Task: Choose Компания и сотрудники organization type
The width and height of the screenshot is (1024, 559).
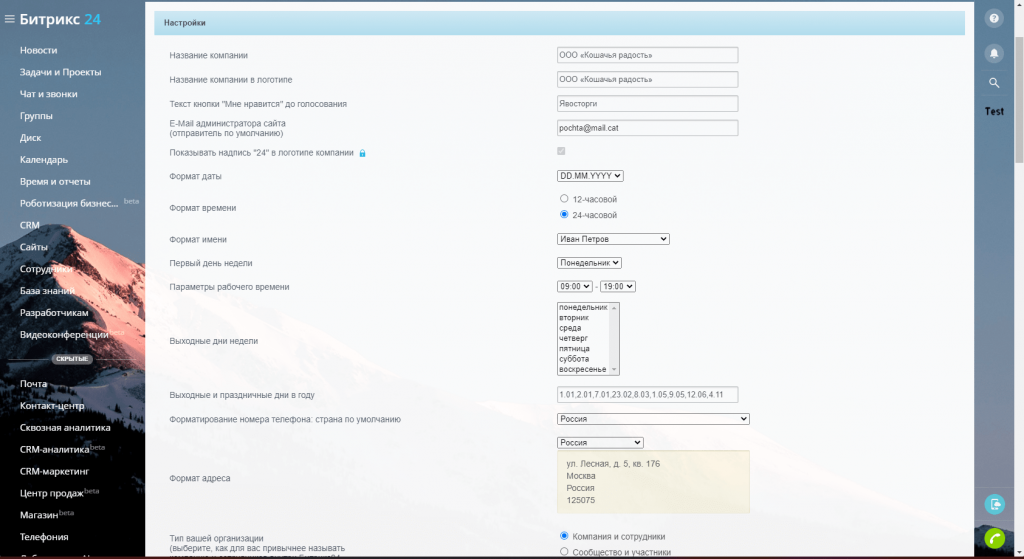Action: [564, 536]
